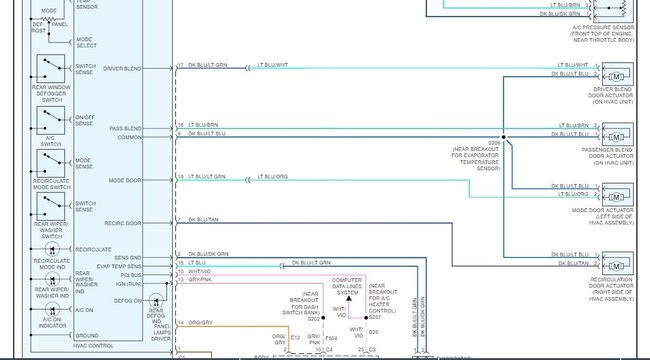Click the SENS GND terminal label
The image size is (650, 360).
tap(128, 258)
